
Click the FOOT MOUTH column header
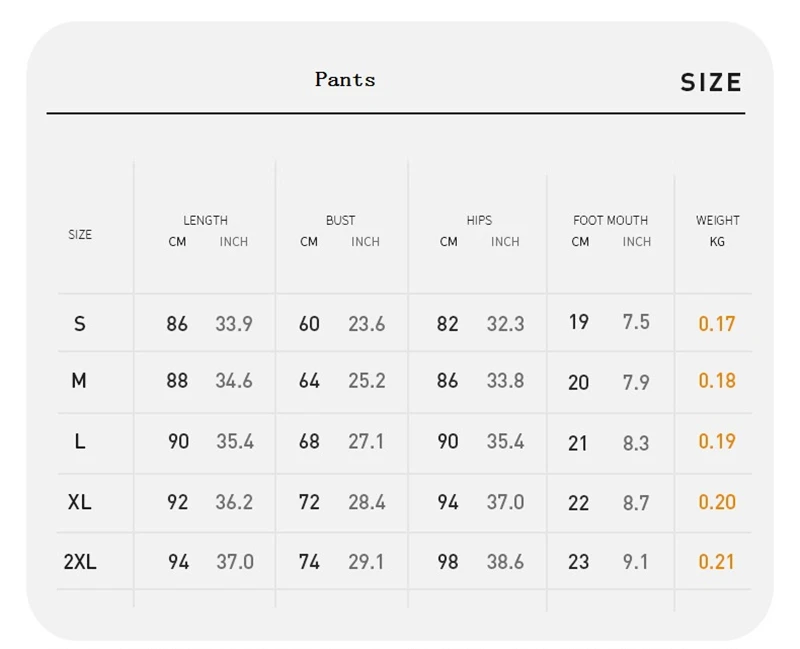pos(610,220)
